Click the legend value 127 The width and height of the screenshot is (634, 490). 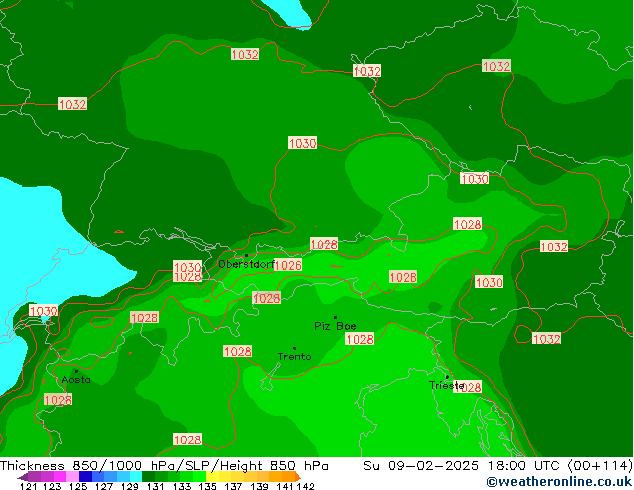click(104, 486)
